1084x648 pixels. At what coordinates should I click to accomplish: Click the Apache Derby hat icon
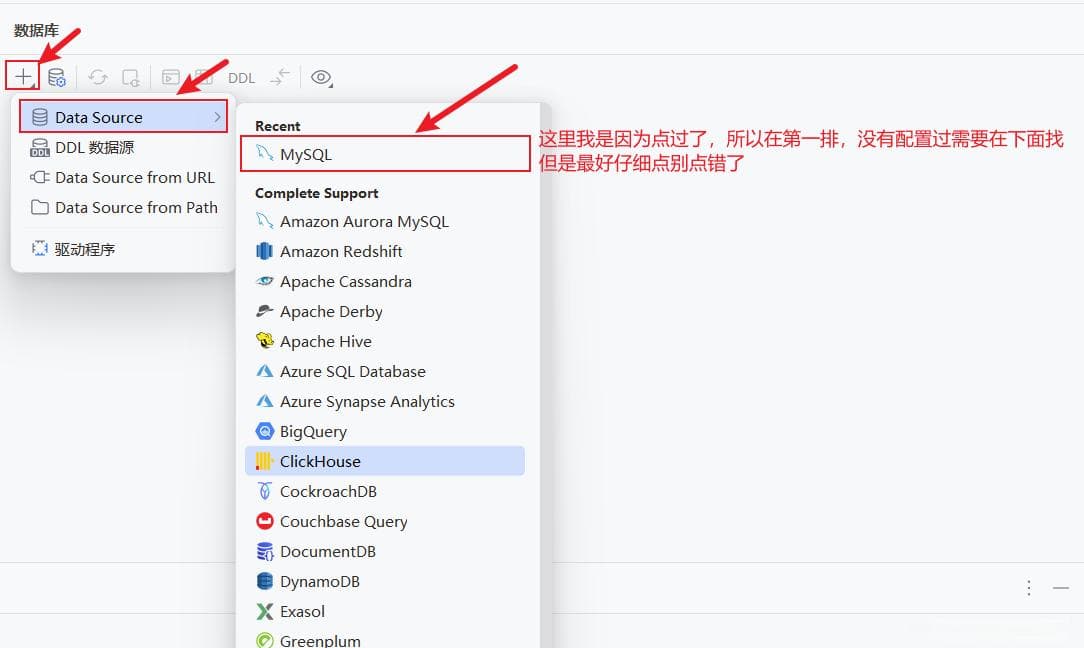264,311
